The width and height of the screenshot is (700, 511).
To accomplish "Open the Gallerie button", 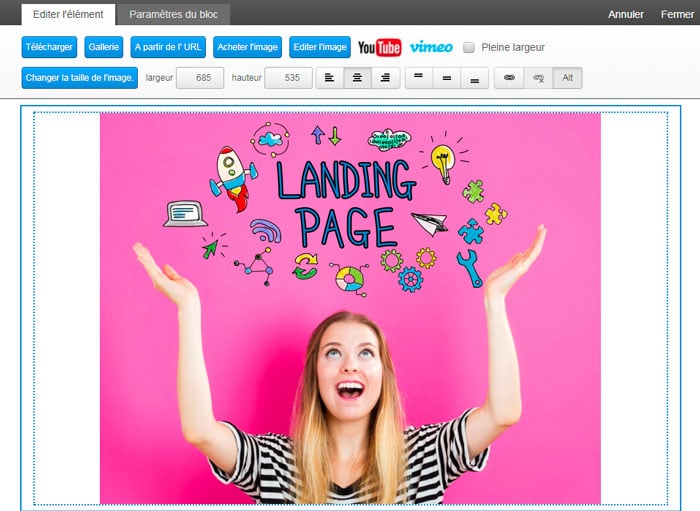I will 103,47.
